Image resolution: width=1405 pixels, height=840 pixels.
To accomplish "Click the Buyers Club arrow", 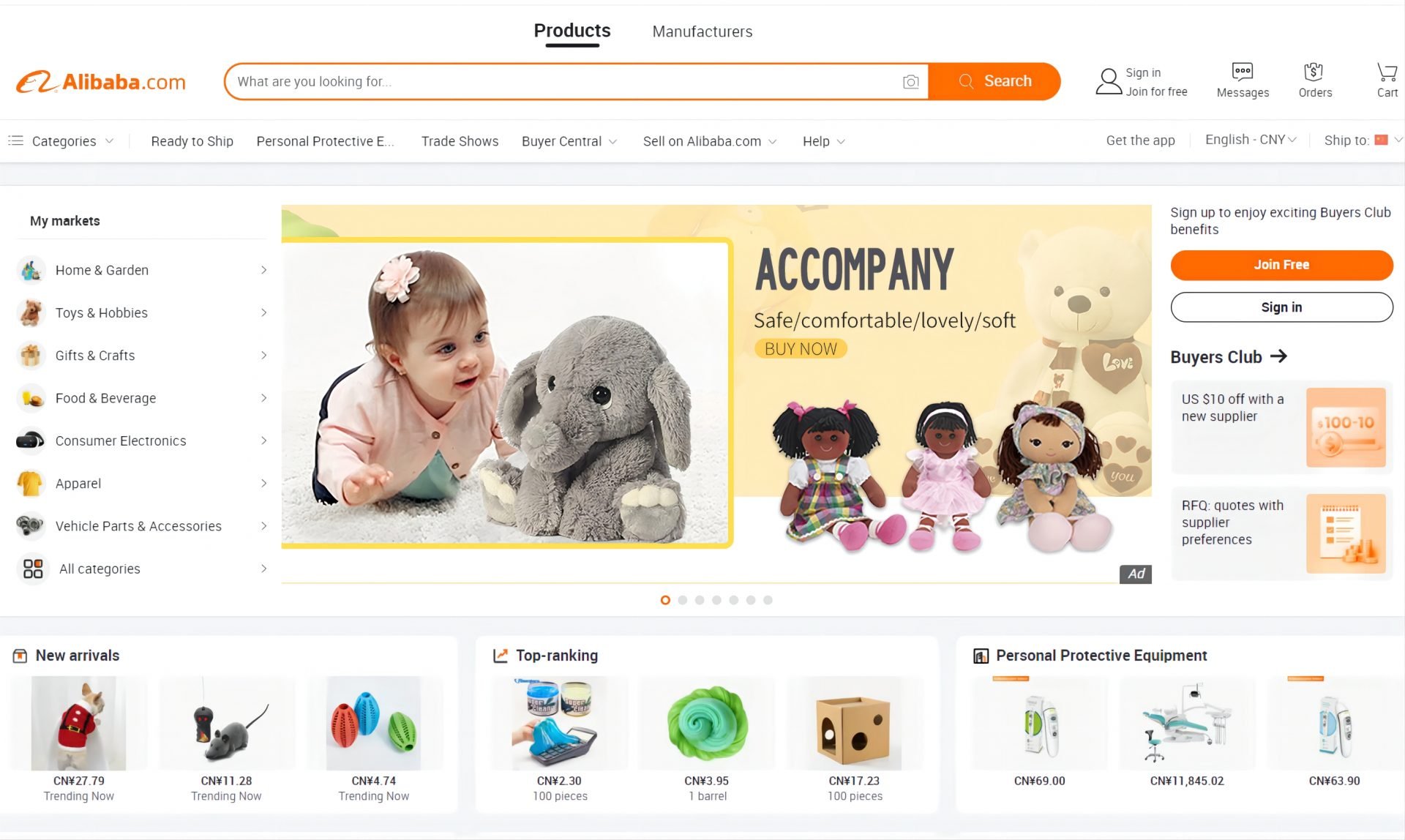I will point(1278,356).
